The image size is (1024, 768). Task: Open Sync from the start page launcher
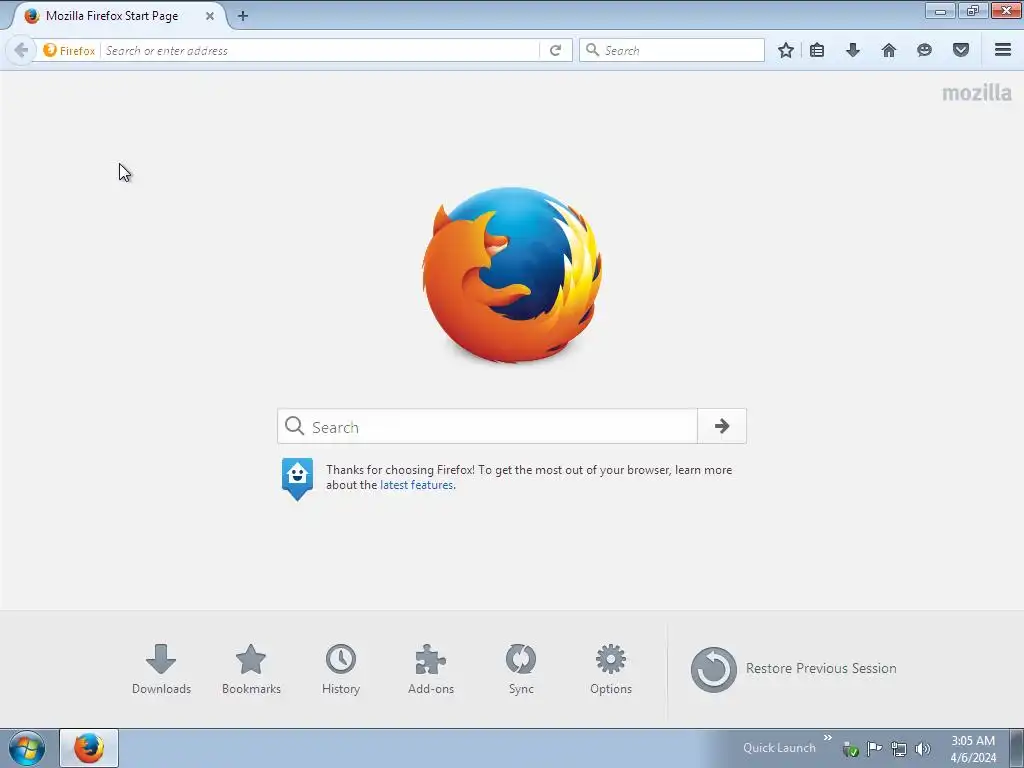pos(521,669)
